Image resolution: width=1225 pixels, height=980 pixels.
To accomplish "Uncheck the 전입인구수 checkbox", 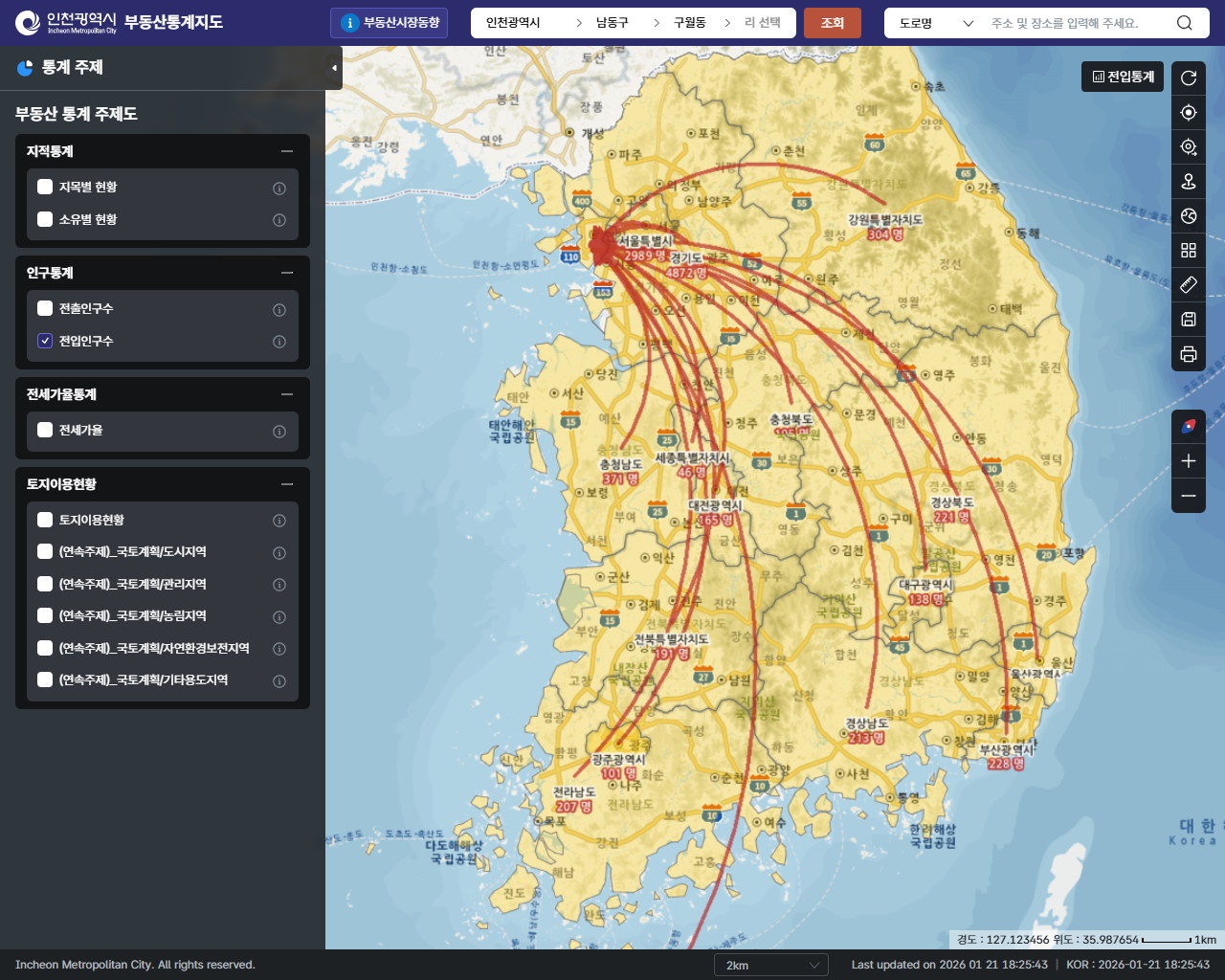I will (45, 341).
